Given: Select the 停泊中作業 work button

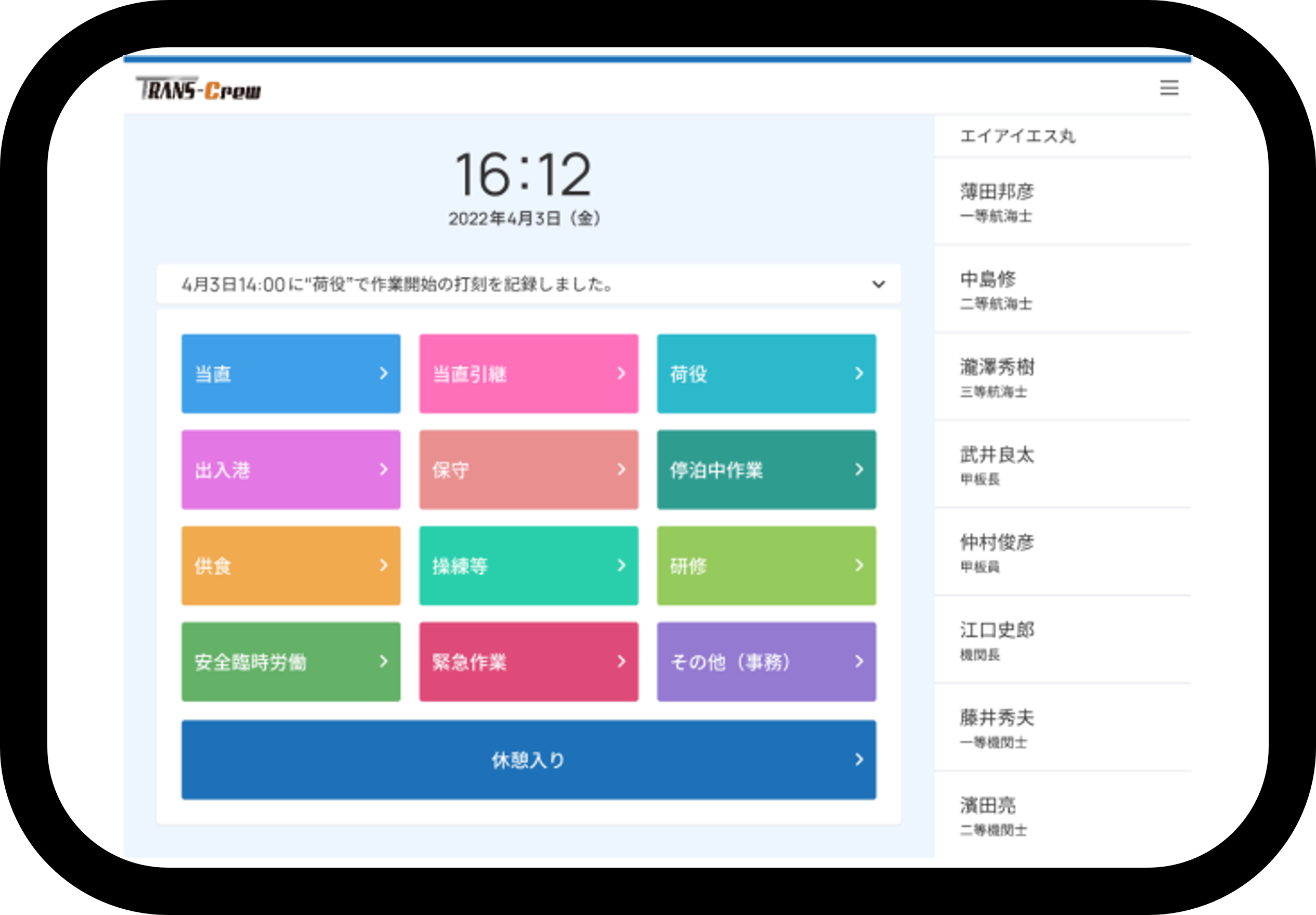Looking at the screenshot, I should (x=766, y=470).
